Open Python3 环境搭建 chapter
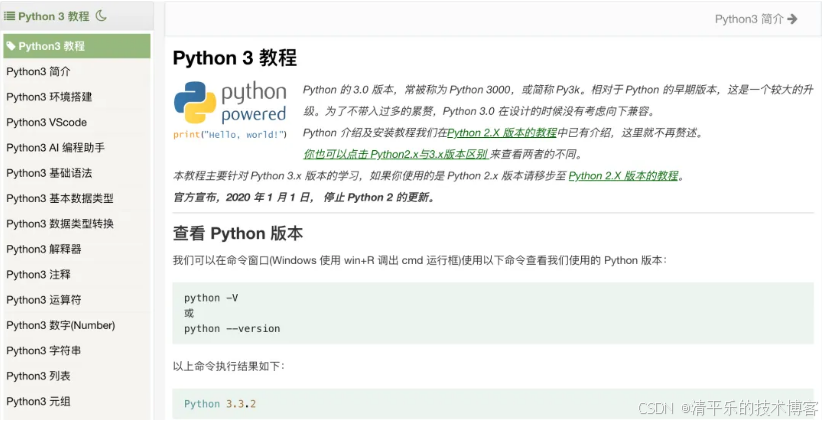Viewport: 830px width, 424px height. [x=49, y=97]
